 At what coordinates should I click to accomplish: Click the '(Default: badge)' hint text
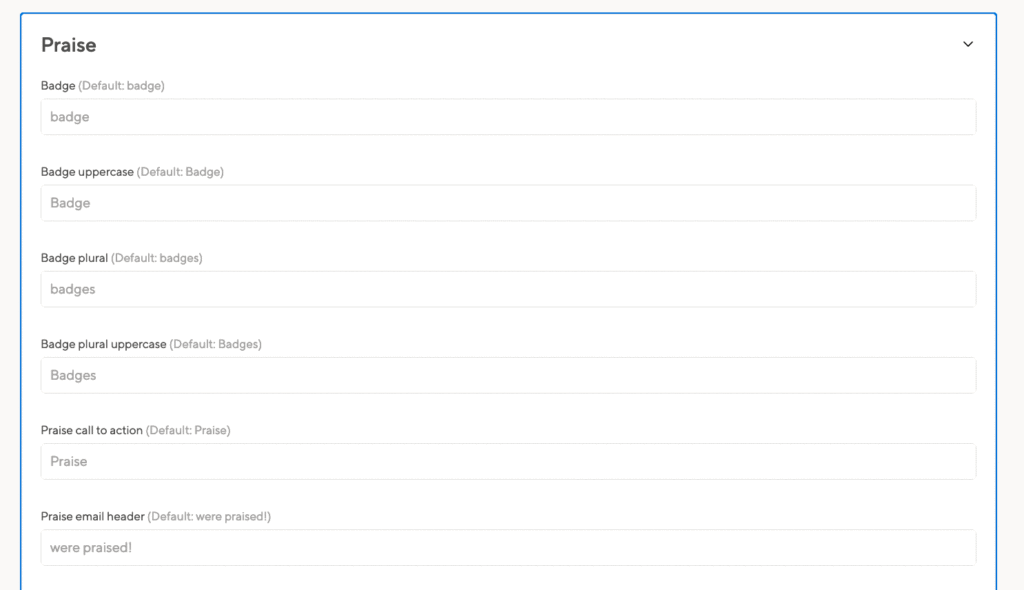coord(121,86)
